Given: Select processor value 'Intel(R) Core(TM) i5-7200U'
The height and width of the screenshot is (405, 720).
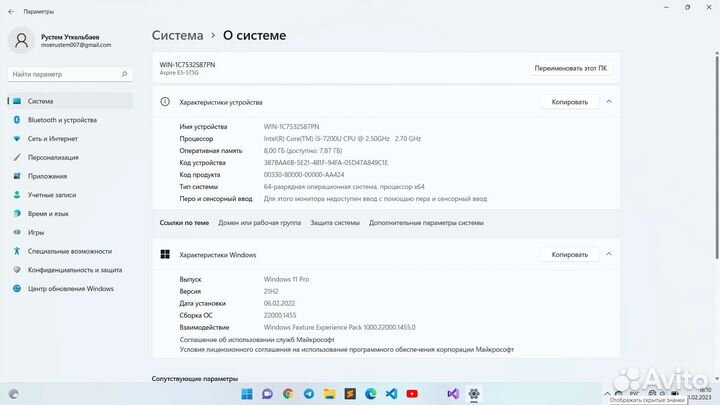Looking at the screenshot, I should point(342,139).
